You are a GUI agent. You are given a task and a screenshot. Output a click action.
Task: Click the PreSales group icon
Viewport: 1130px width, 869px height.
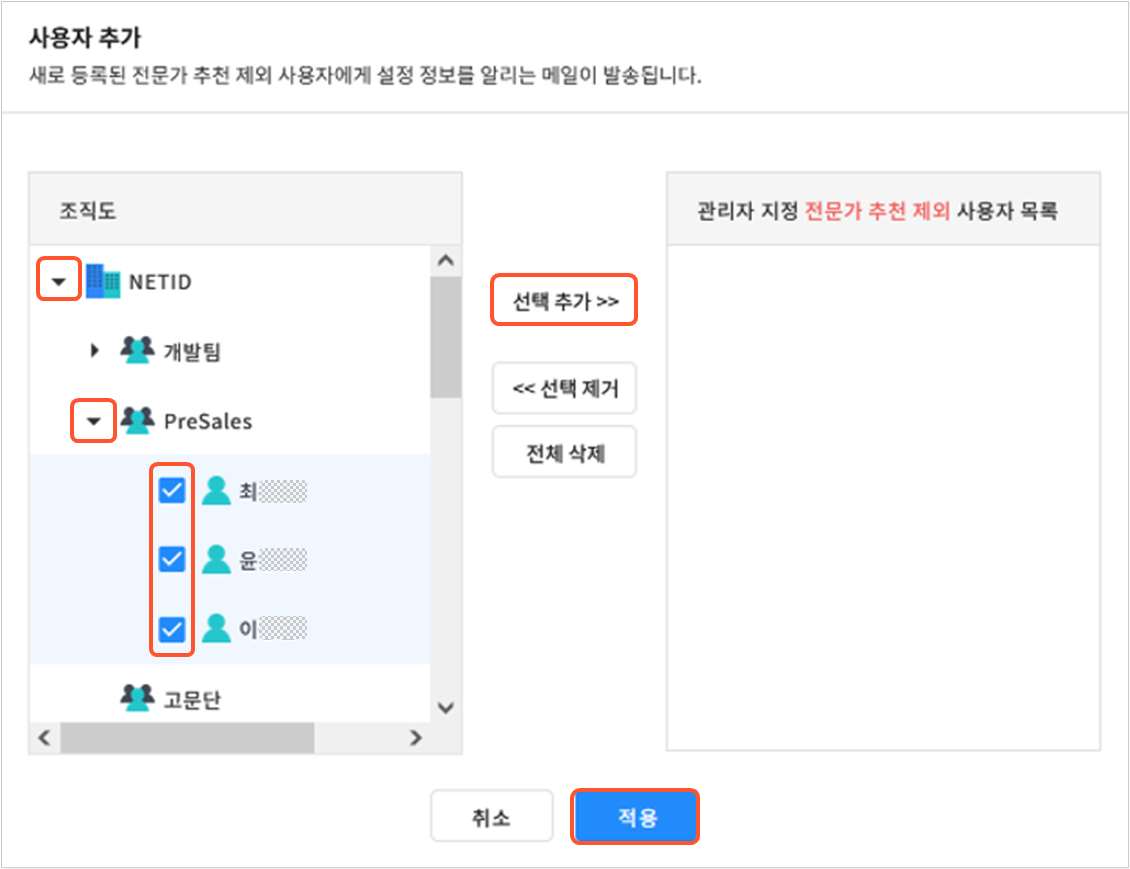point(137,420)
